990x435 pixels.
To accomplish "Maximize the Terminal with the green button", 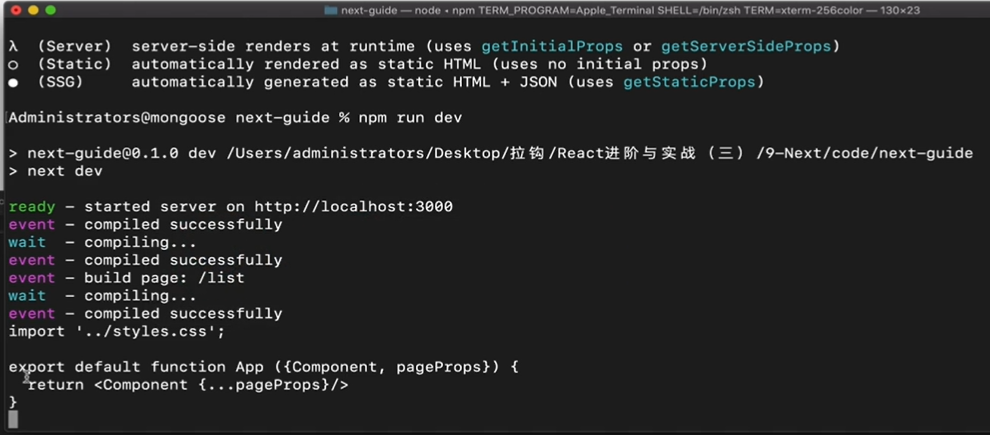I will coord(51,10).
